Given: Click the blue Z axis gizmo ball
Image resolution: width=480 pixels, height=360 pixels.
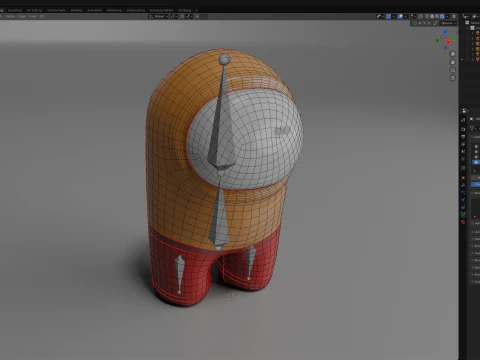Looking at the screenshot, I should click(445, 32).
